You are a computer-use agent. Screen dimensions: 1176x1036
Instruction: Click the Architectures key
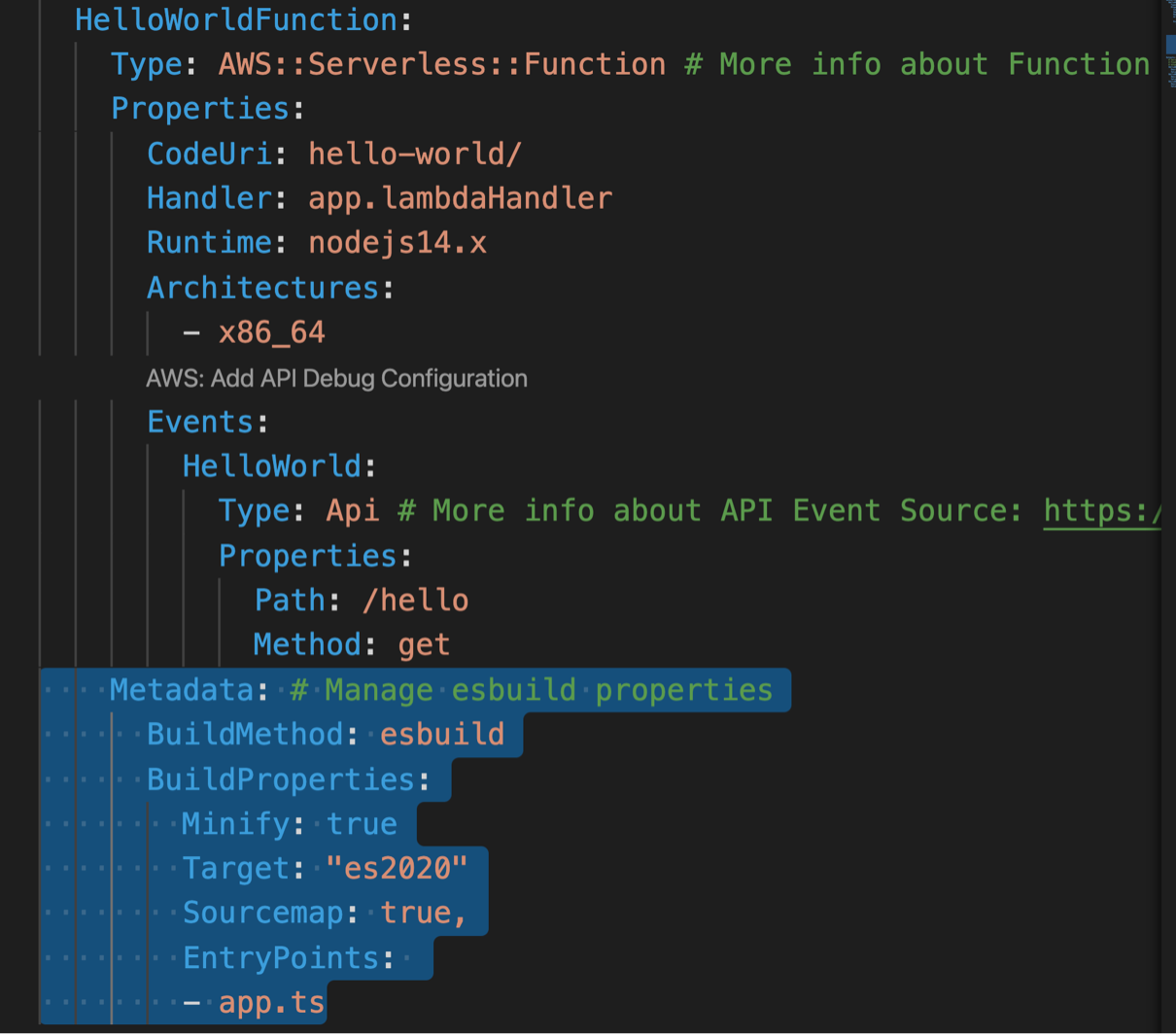[261, 287]
